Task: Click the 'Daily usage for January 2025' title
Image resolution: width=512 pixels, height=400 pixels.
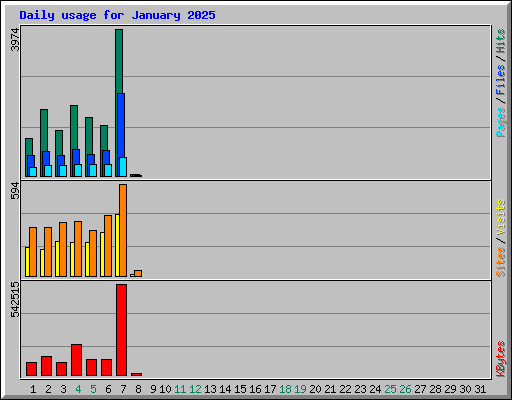Action: tap(117, 15)
